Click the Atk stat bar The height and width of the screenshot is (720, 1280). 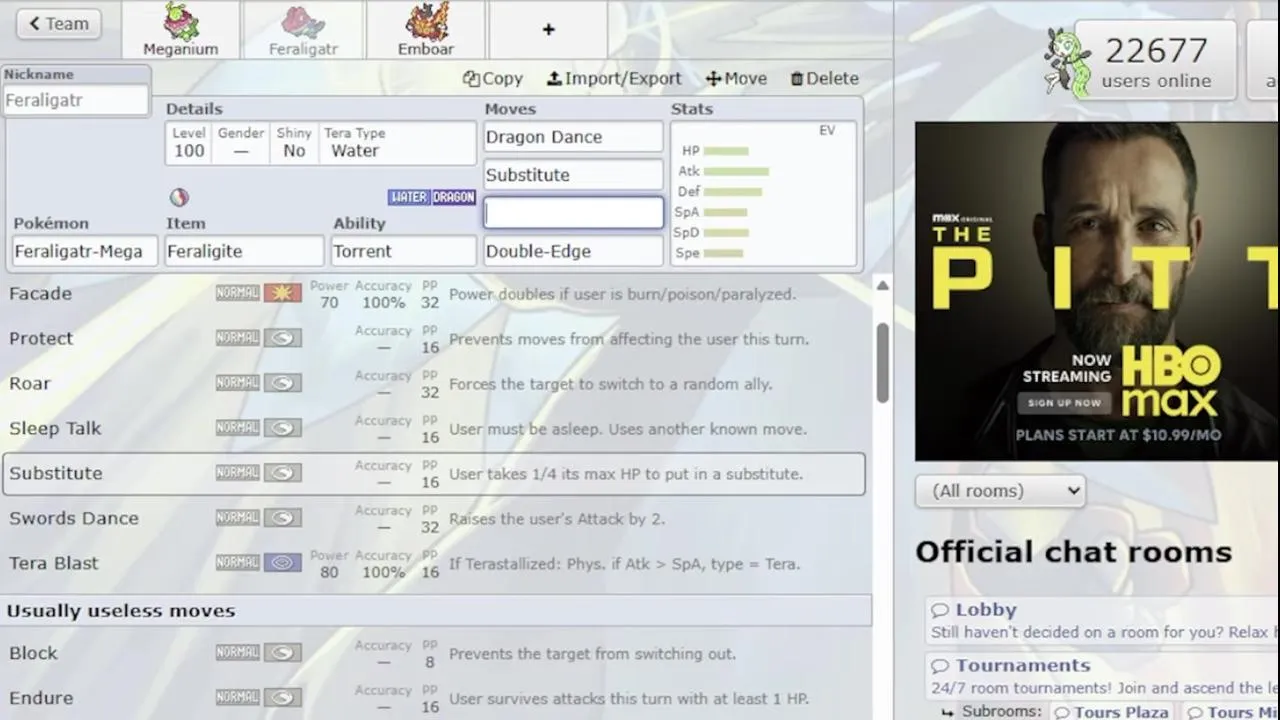736,172
